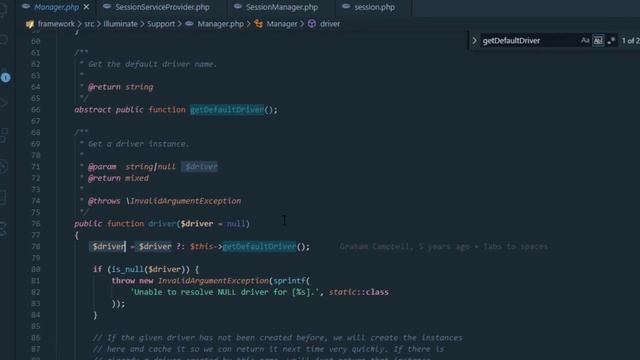Viewport: 640px width, 360px height.
Task: Toggle Use Regular Expression in find widget
Action: (x=611, y=40)
